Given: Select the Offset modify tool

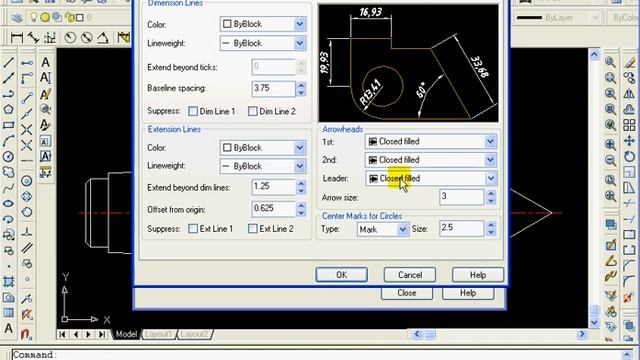Looking at the screenshot, I should click(x=629, y=109).
